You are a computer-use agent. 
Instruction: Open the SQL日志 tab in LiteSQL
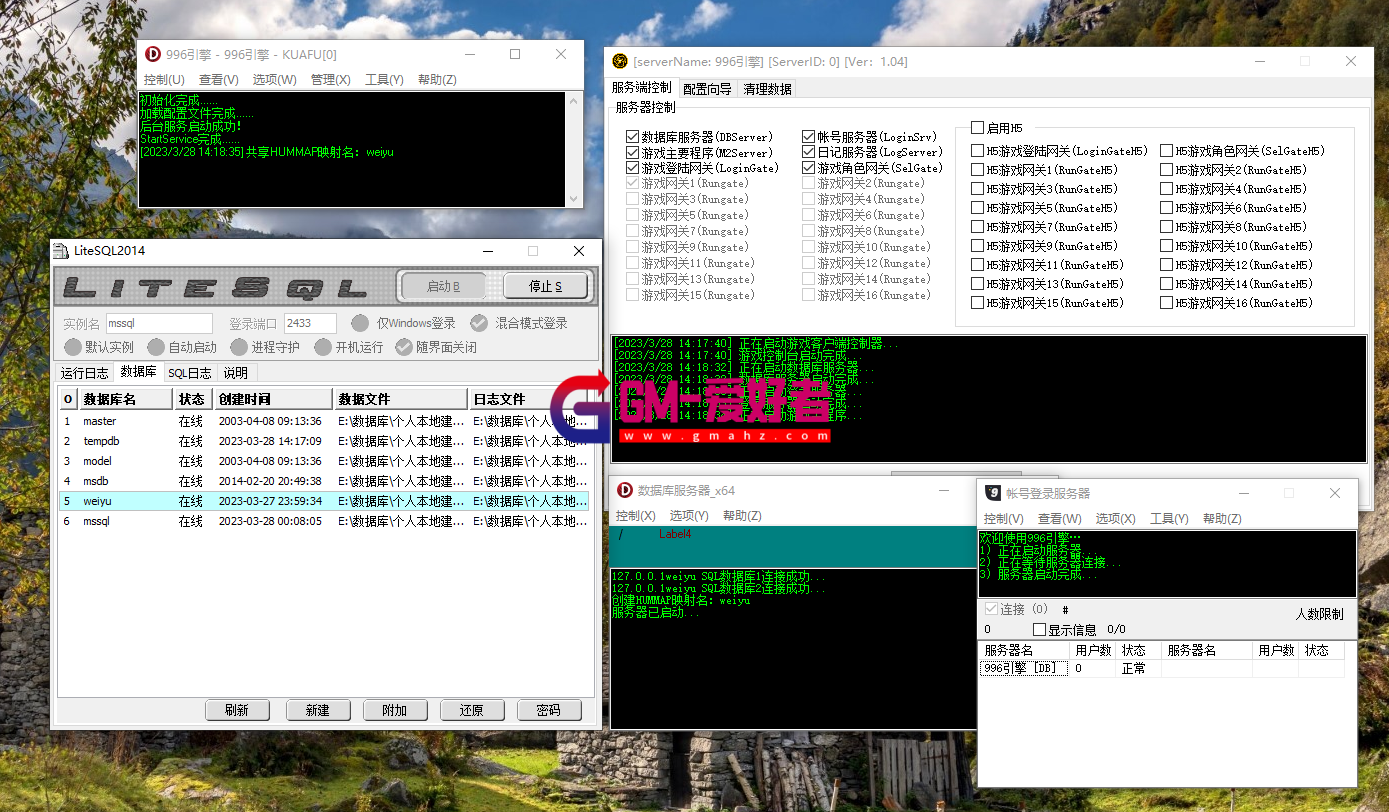tap(189, 373)
